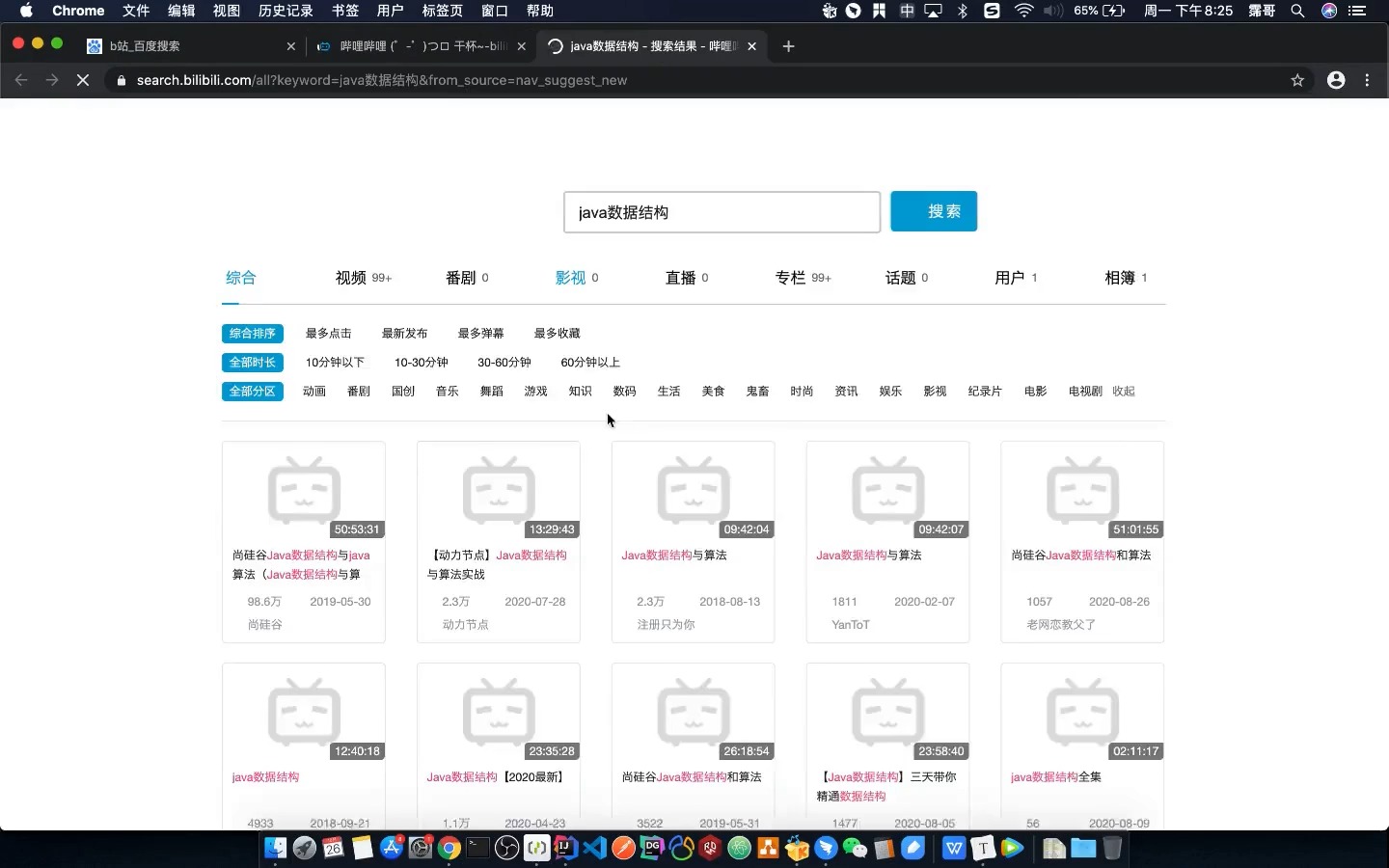Filter category to 游戏
The height and width of the screenshot is (868, 1389).
[x=535, y=392]
